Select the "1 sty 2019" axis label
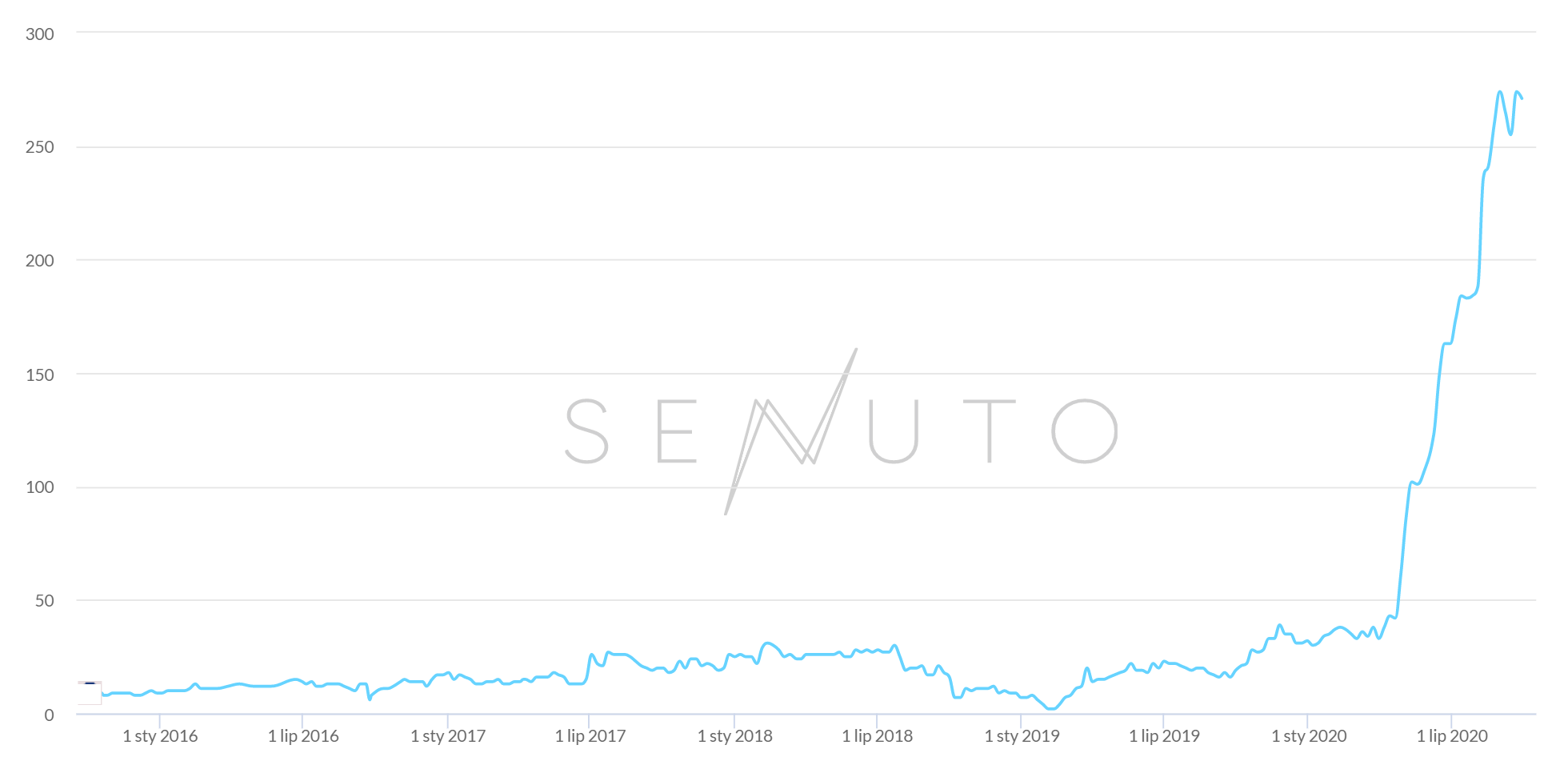This screenshot has width=1568, height=765. [x=1022, y=736]
